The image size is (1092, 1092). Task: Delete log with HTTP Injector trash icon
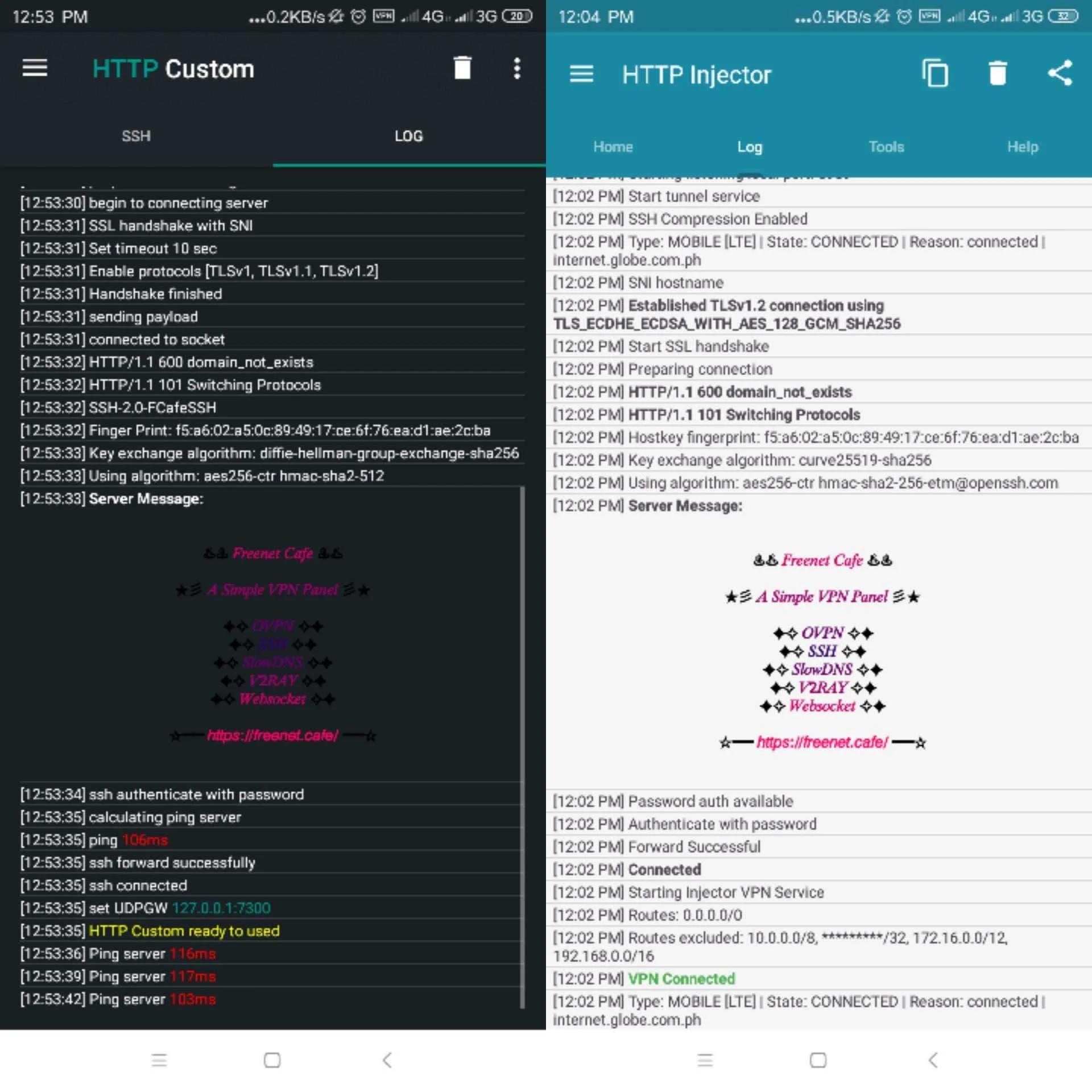pyautogui.click(x=998, y=73)
